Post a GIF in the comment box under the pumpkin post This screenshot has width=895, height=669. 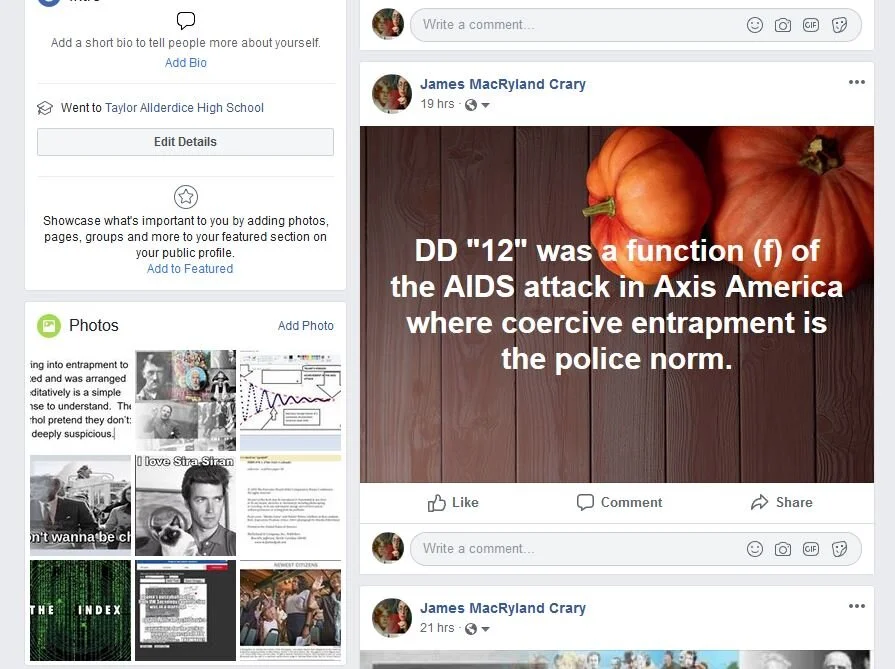pyautogui.click(x=811, y=549)
